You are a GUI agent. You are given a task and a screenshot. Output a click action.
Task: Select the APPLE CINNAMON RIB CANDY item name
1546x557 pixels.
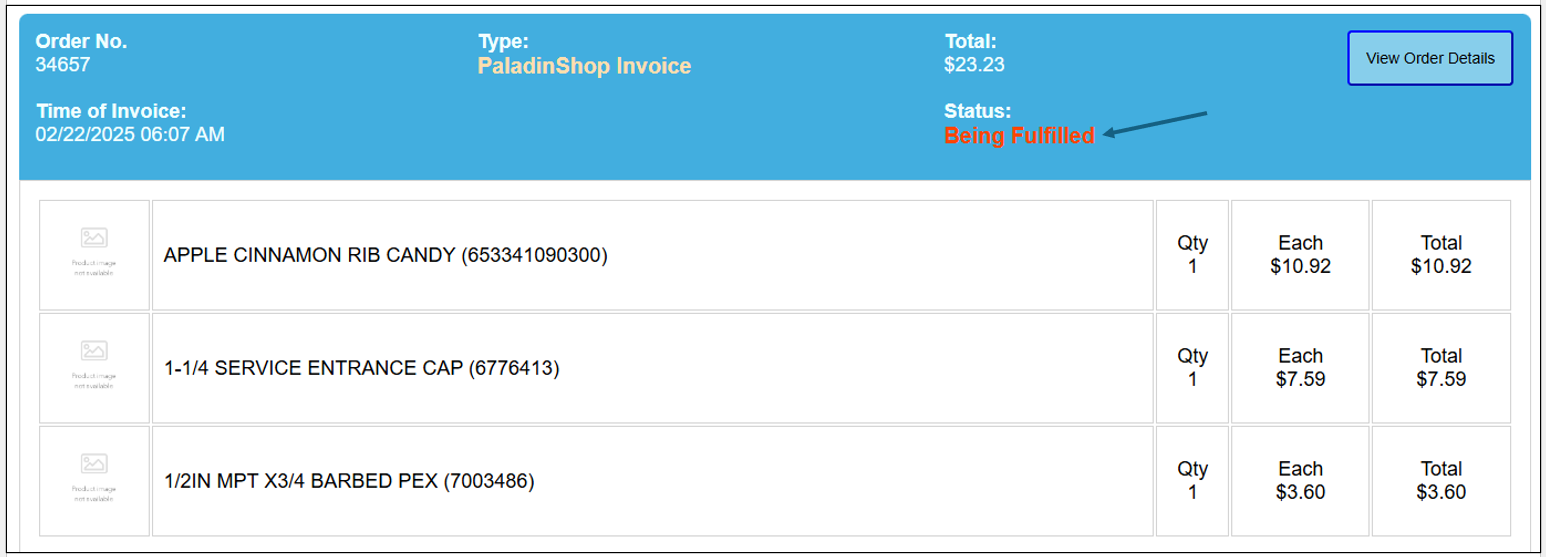coord(385,255)
